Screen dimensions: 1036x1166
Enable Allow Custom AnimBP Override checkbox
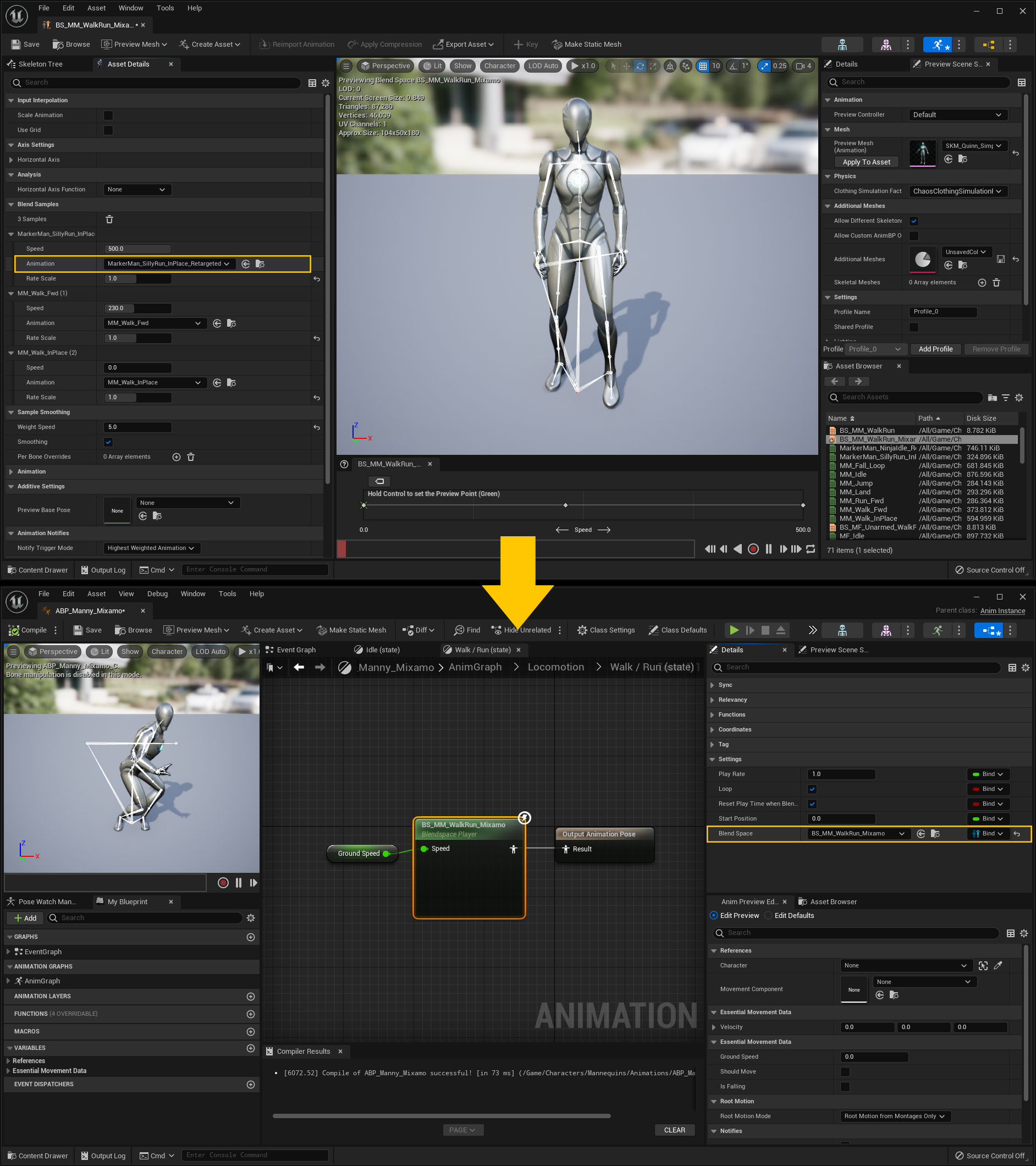[x=914, y=236]
